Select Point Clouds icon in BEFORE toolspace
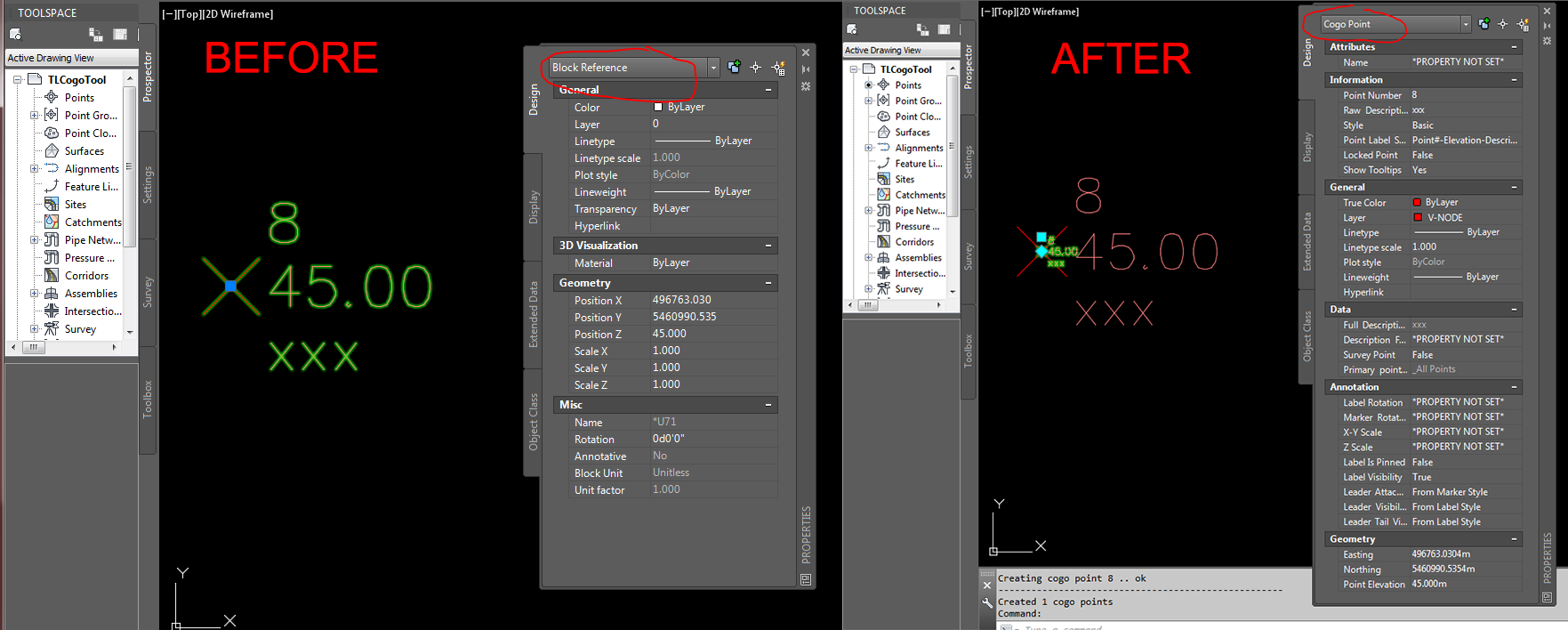This screenshot has height=630, width=1568. tap(52, 133)
